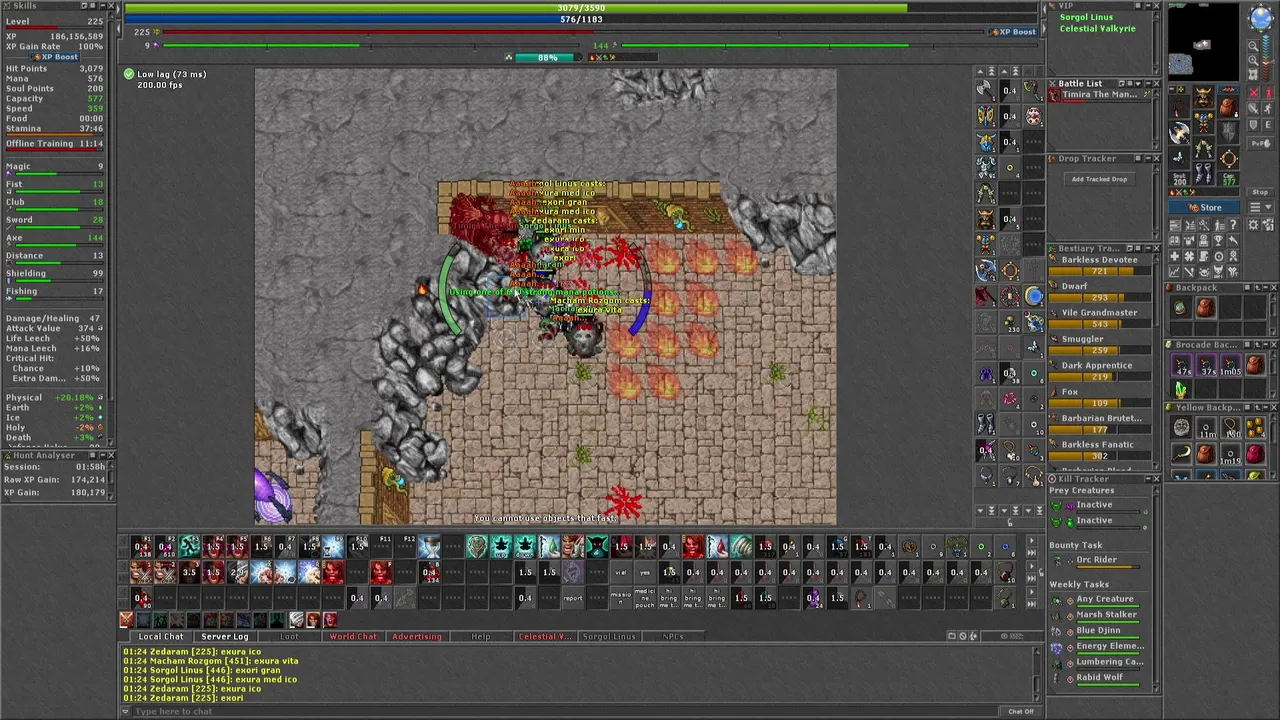The image size is (1280, 720).
Task: Switch to Server Log tab
Action: tap(225, 637)
